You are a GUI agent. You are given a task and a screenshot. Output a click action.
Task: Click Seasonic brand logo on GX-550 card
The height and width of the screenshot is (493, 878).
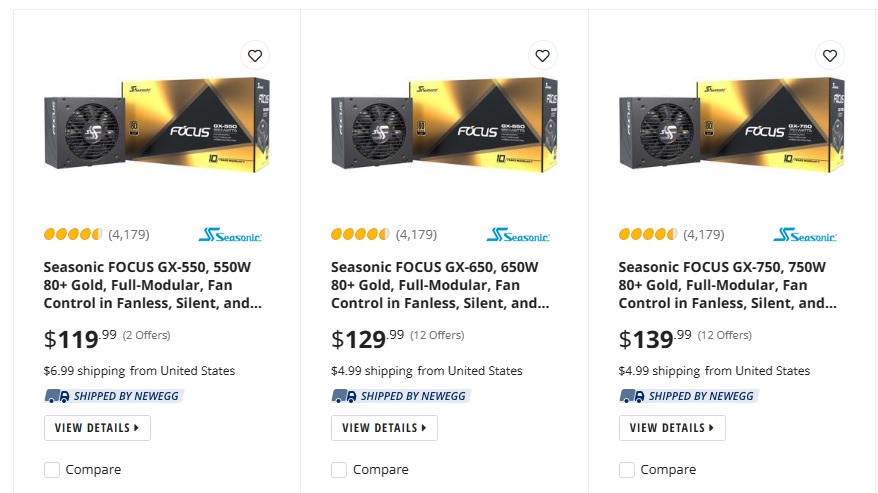(x=230, y=235)
